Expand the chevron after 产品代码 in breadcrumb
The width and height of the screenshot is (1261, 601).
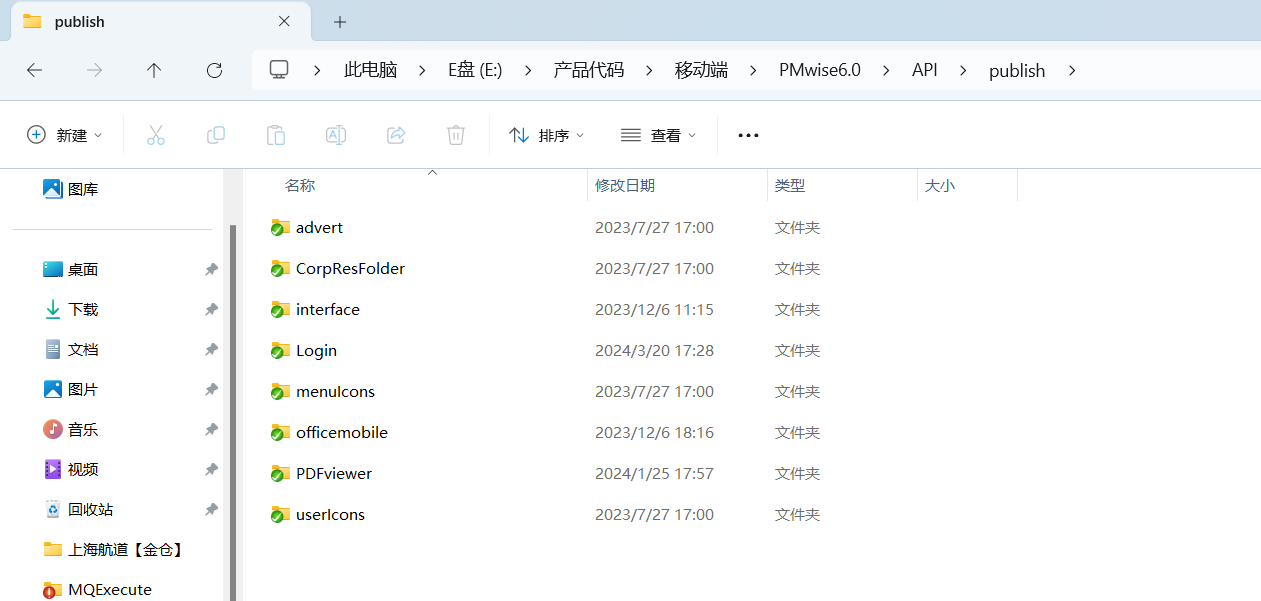tap(649, 70)
